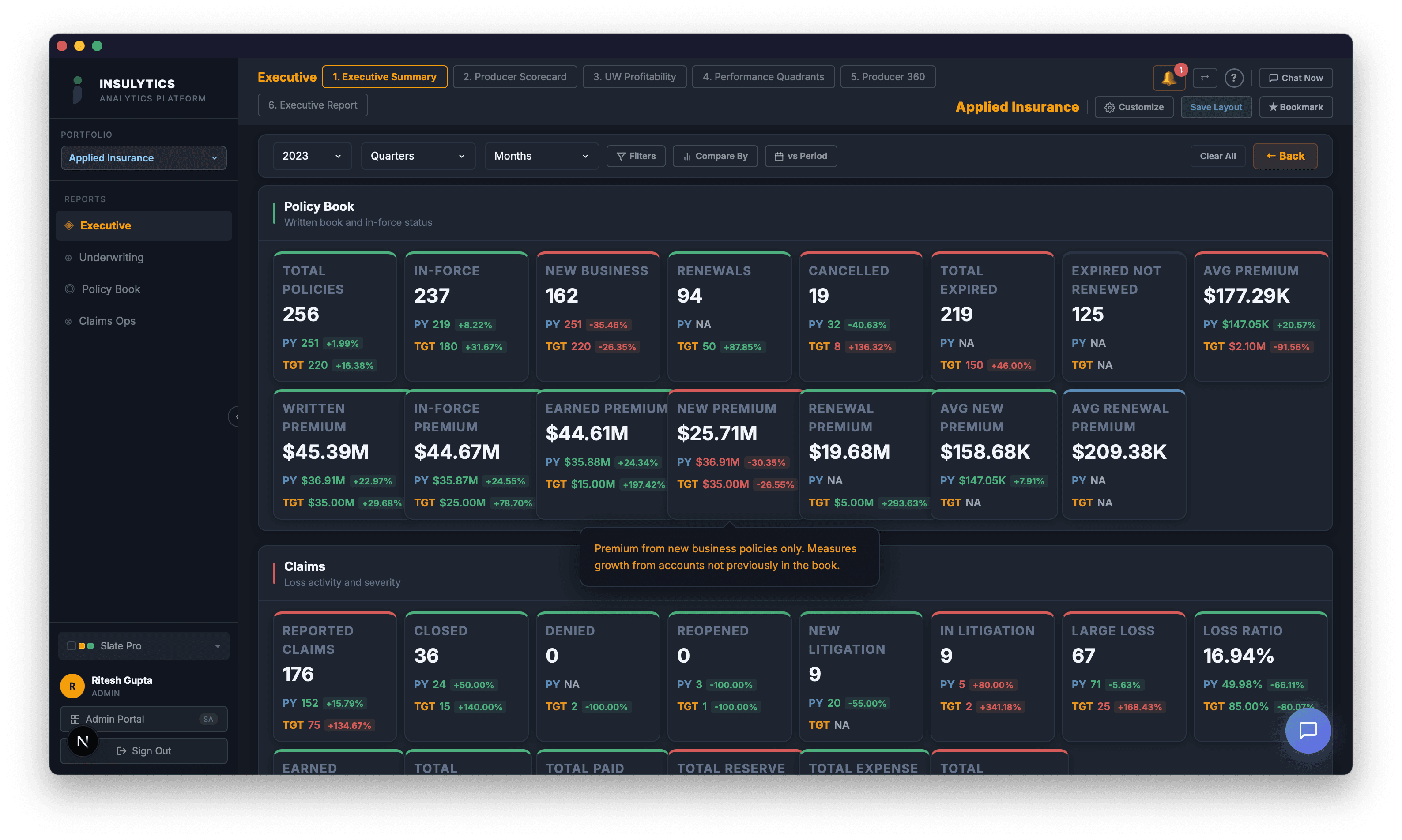Image resolution: width=1402 pixels, height=840 pixels.
Task: Click the Underwriting sidebar icon
Action: 68,258
